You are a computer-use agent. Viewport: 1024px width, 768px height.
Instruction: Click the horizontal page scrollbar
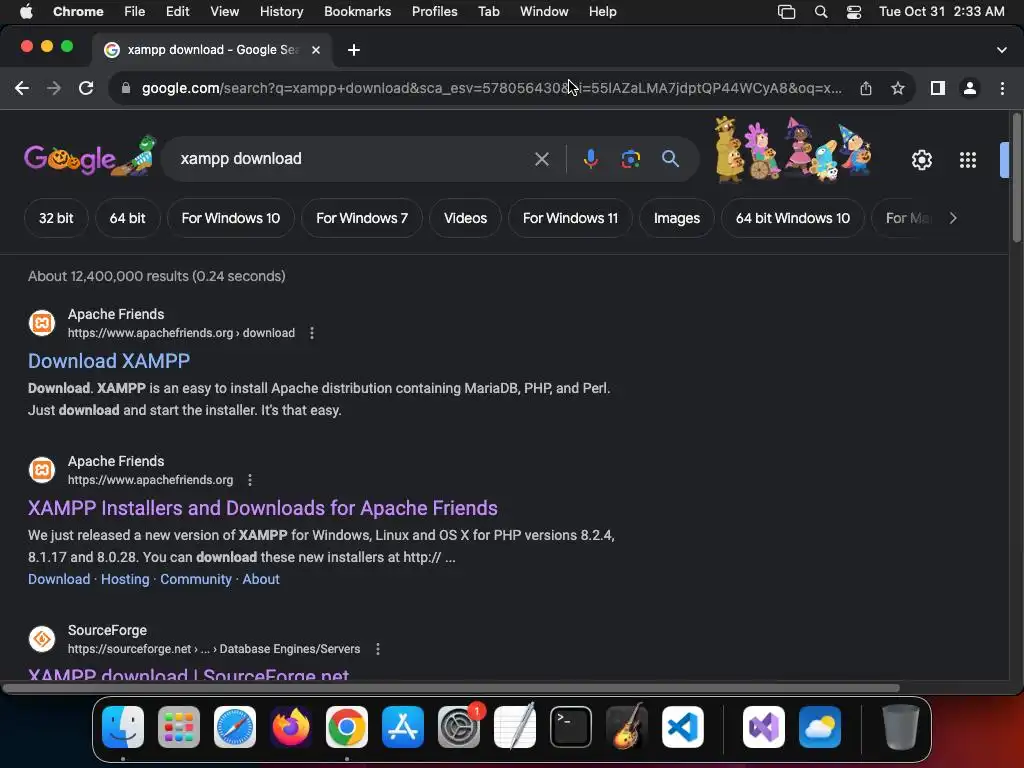[x=451, y=688]
